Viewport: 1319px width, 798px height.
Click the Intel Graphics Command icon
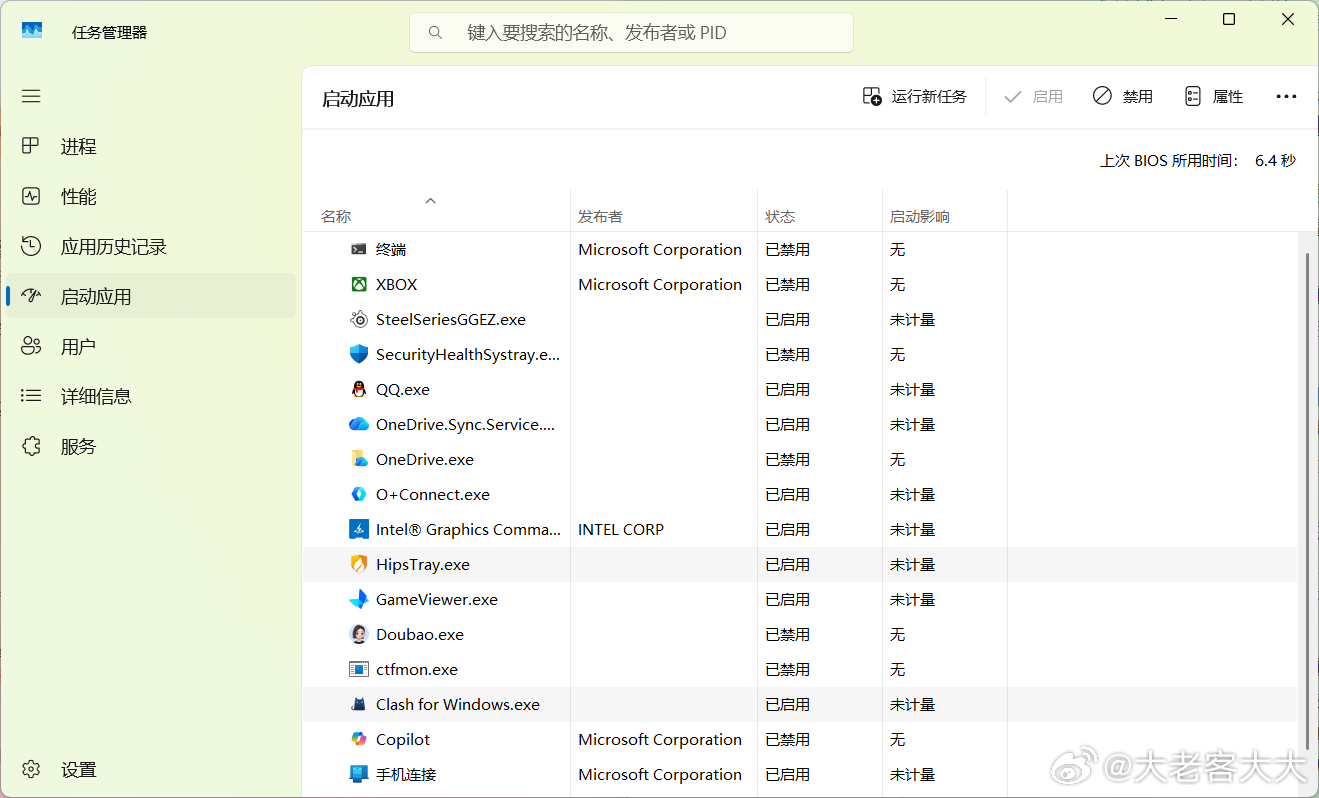(x=359, y=529)
